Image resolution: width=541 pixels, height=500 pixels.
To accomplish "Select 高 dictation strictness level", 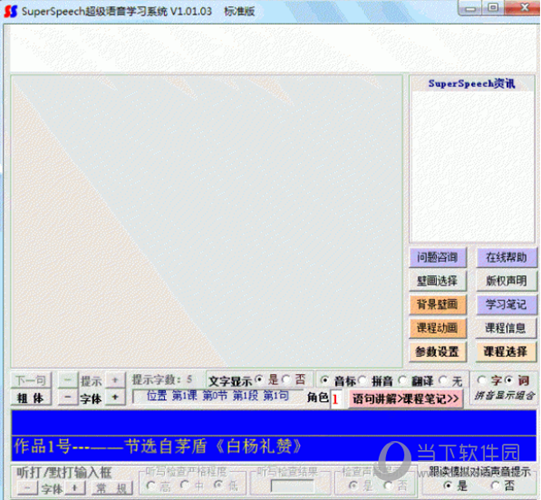I will 150,486.
